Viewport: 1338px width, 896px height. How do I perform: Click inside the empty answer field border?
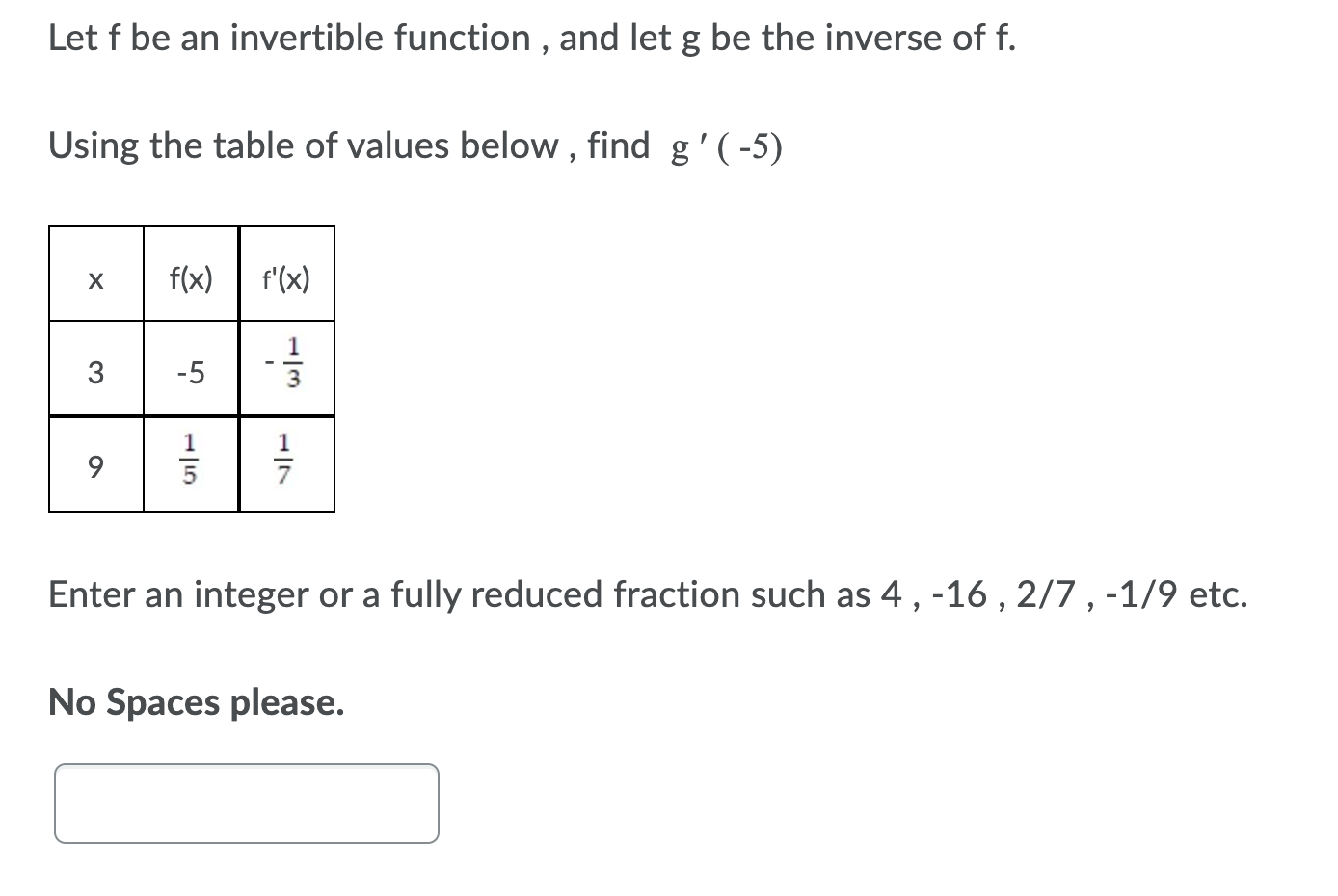click(x=246, y=803)
